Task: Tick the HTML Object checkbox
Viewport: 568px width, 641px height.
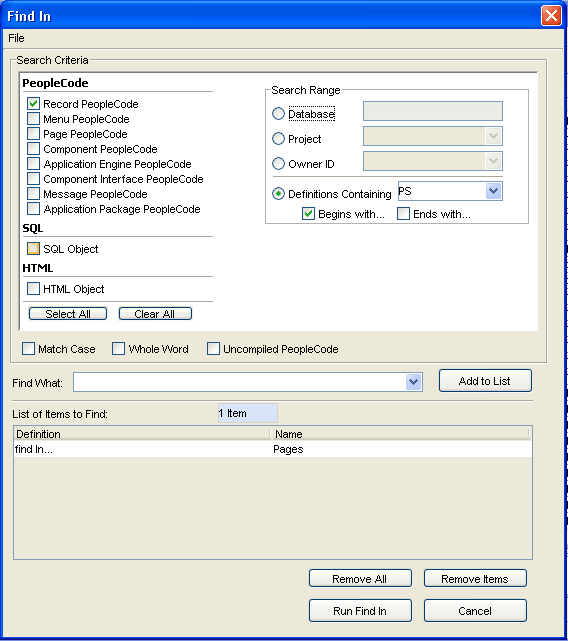Action: (x=34, y=289)
